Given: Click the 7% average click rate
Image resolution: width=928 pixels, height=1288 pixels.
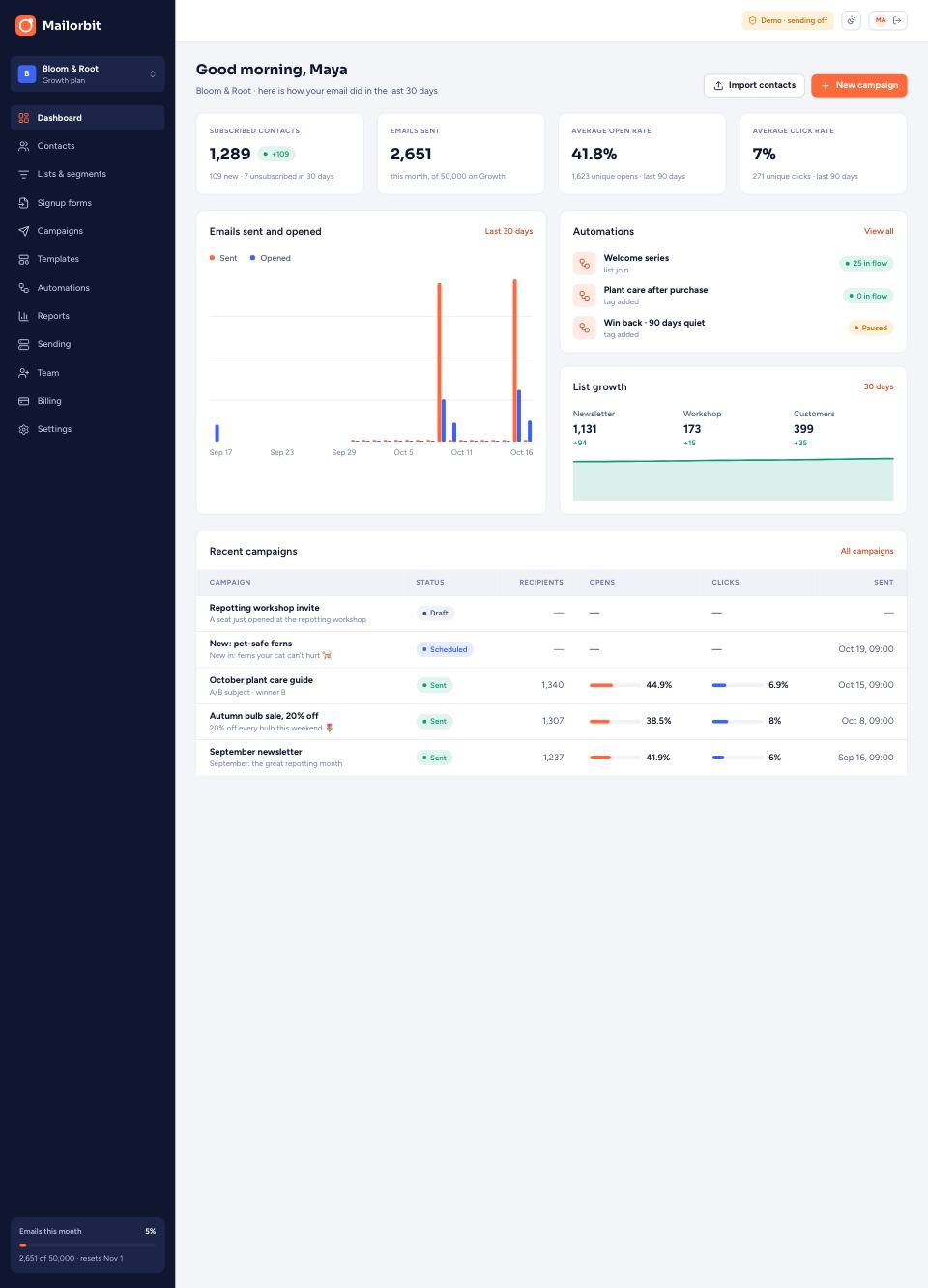Looking at the screenshot, I should 764,154.
